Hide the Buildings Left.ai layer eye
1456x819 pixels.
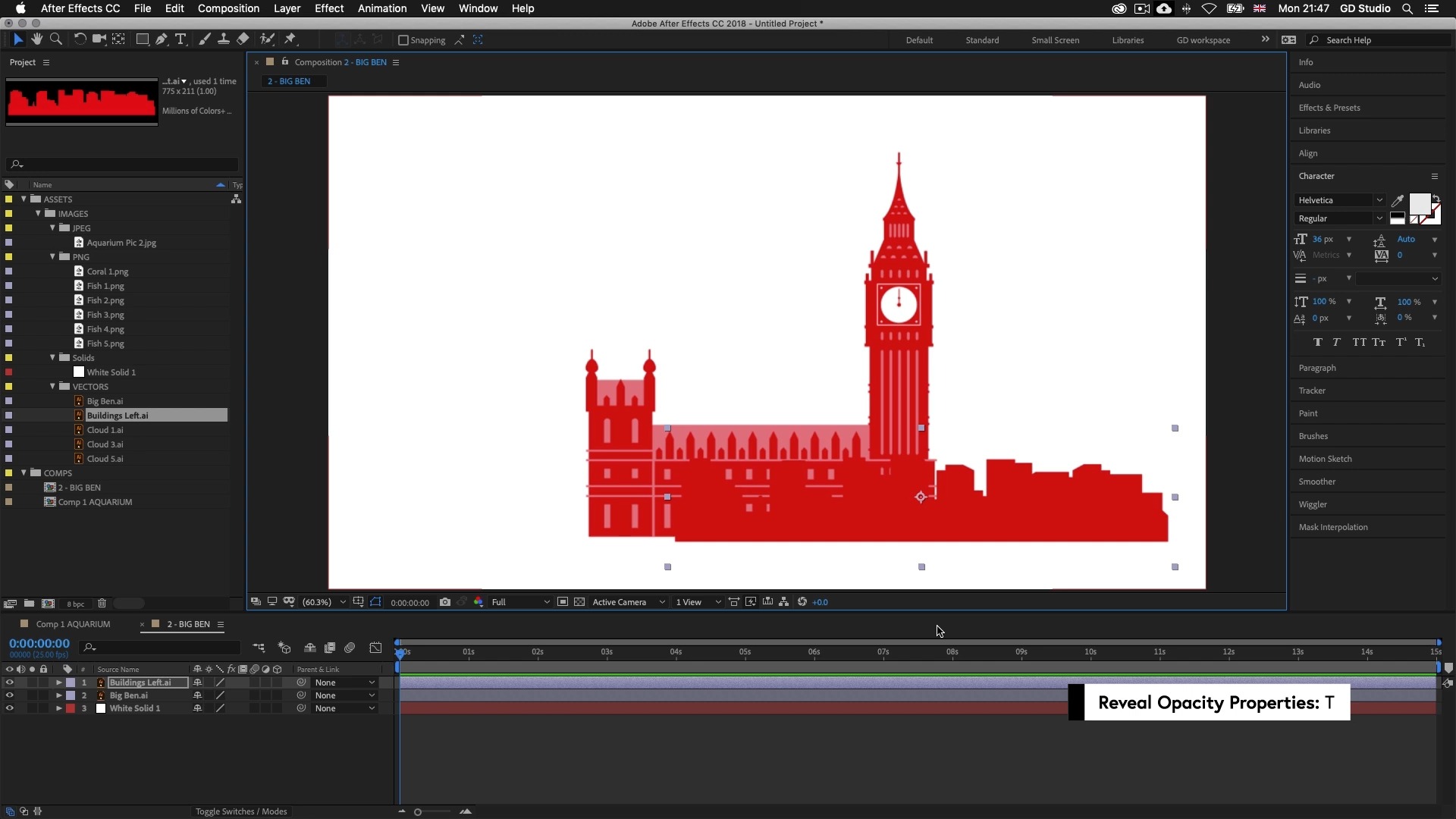9,682
